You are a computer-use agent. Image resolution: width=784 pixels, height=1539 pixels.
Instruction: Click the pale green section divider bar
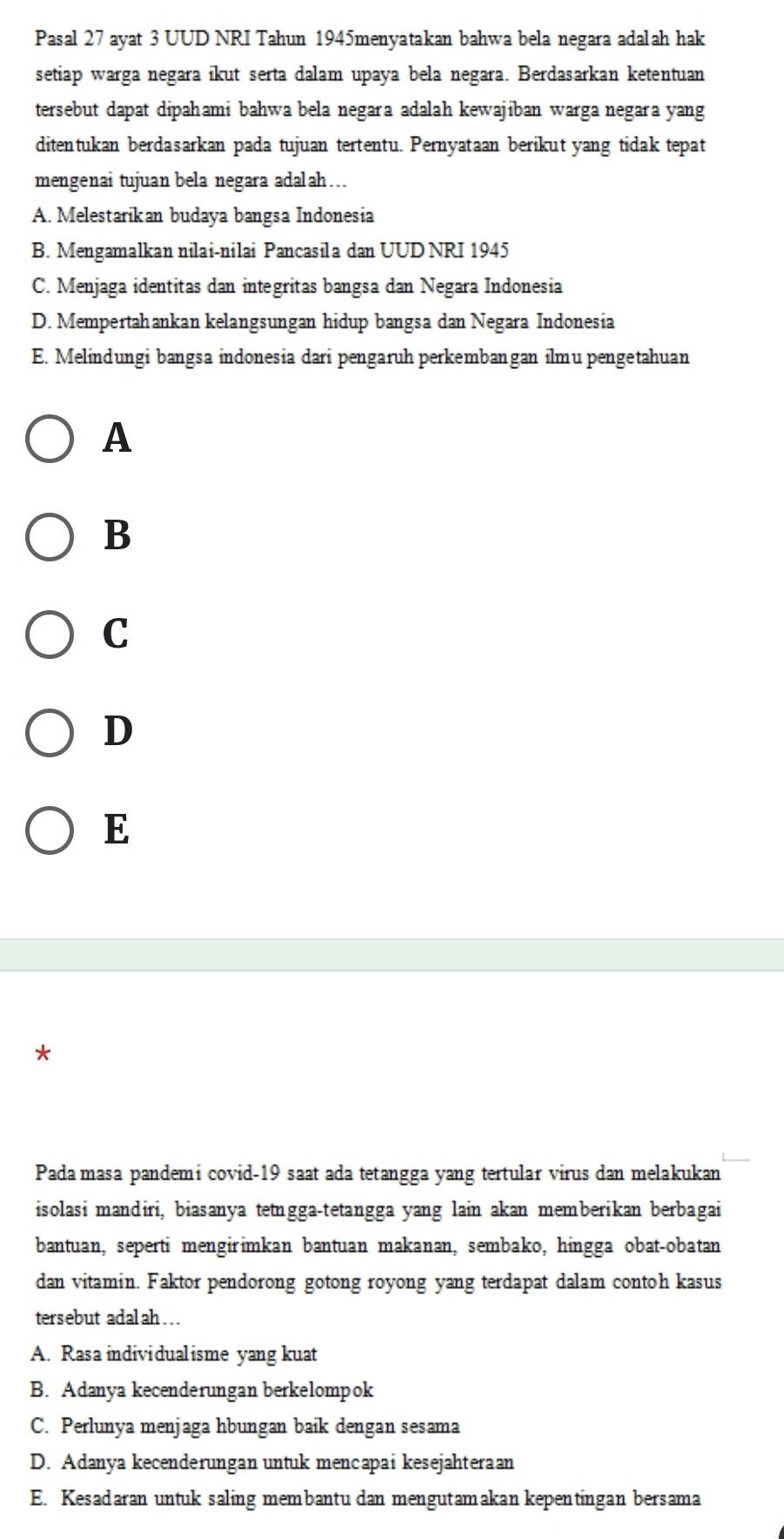(x=392, y=954)
